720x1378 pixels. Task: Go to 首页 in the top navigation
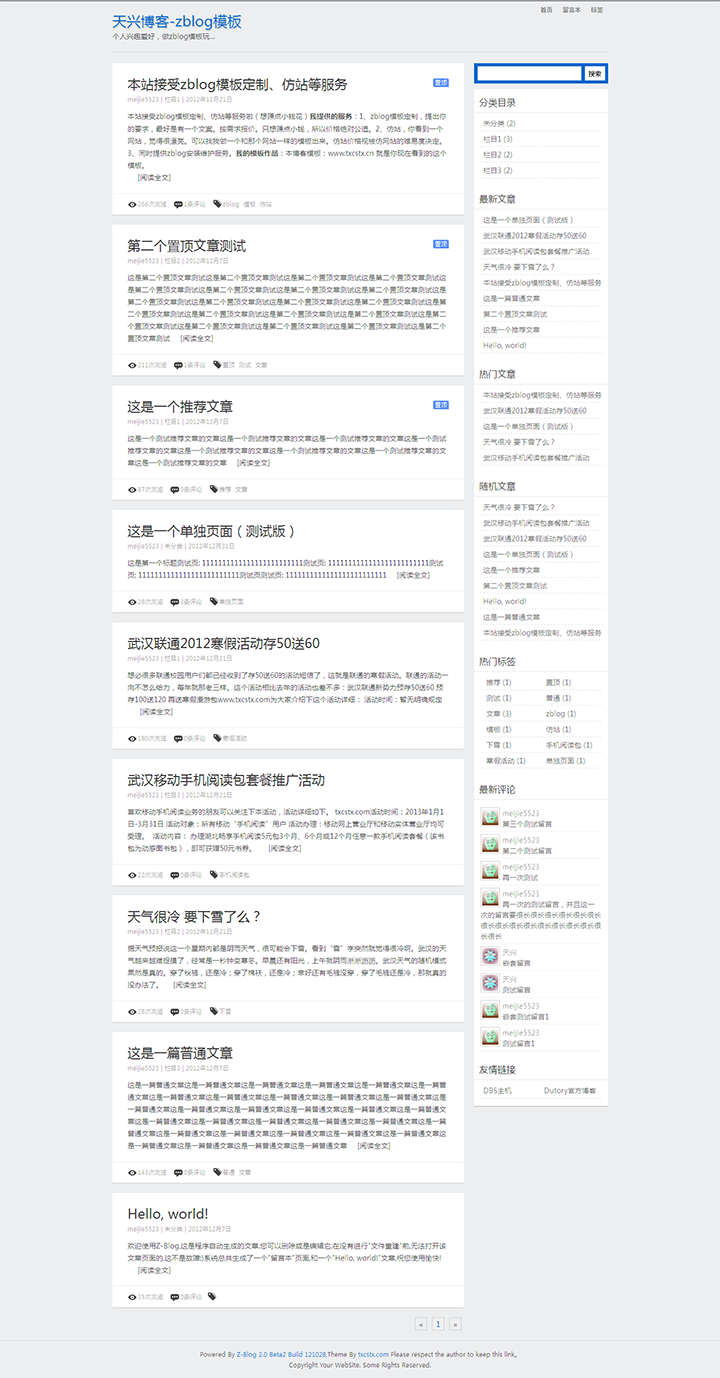tap(546, 9)
